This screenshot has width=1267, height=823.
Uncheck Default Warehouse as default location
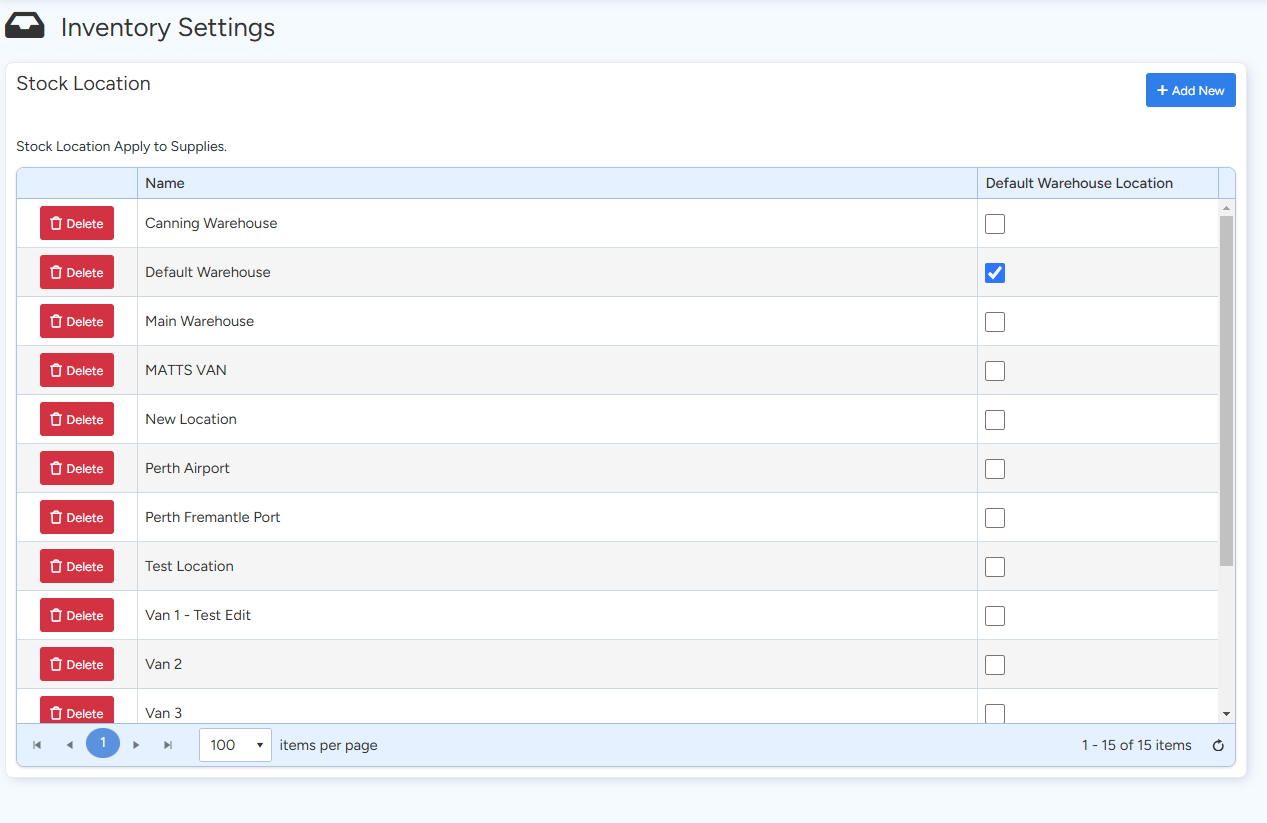coord(994,273)
